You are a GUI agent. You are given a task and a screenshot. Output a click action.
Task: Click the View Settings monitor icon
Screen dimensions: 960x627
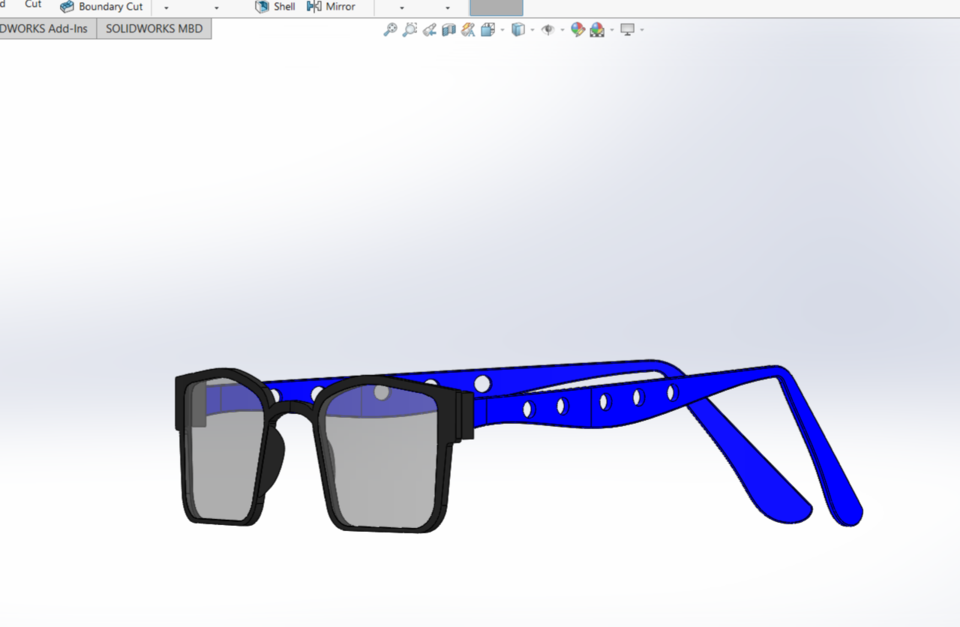[626, 30]
